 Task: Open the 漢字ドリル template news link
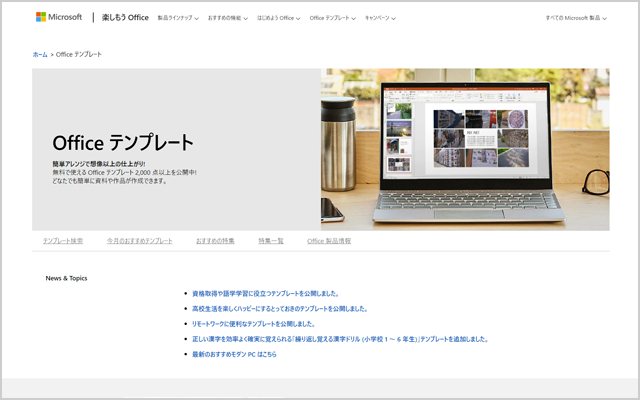click(340, 339)
